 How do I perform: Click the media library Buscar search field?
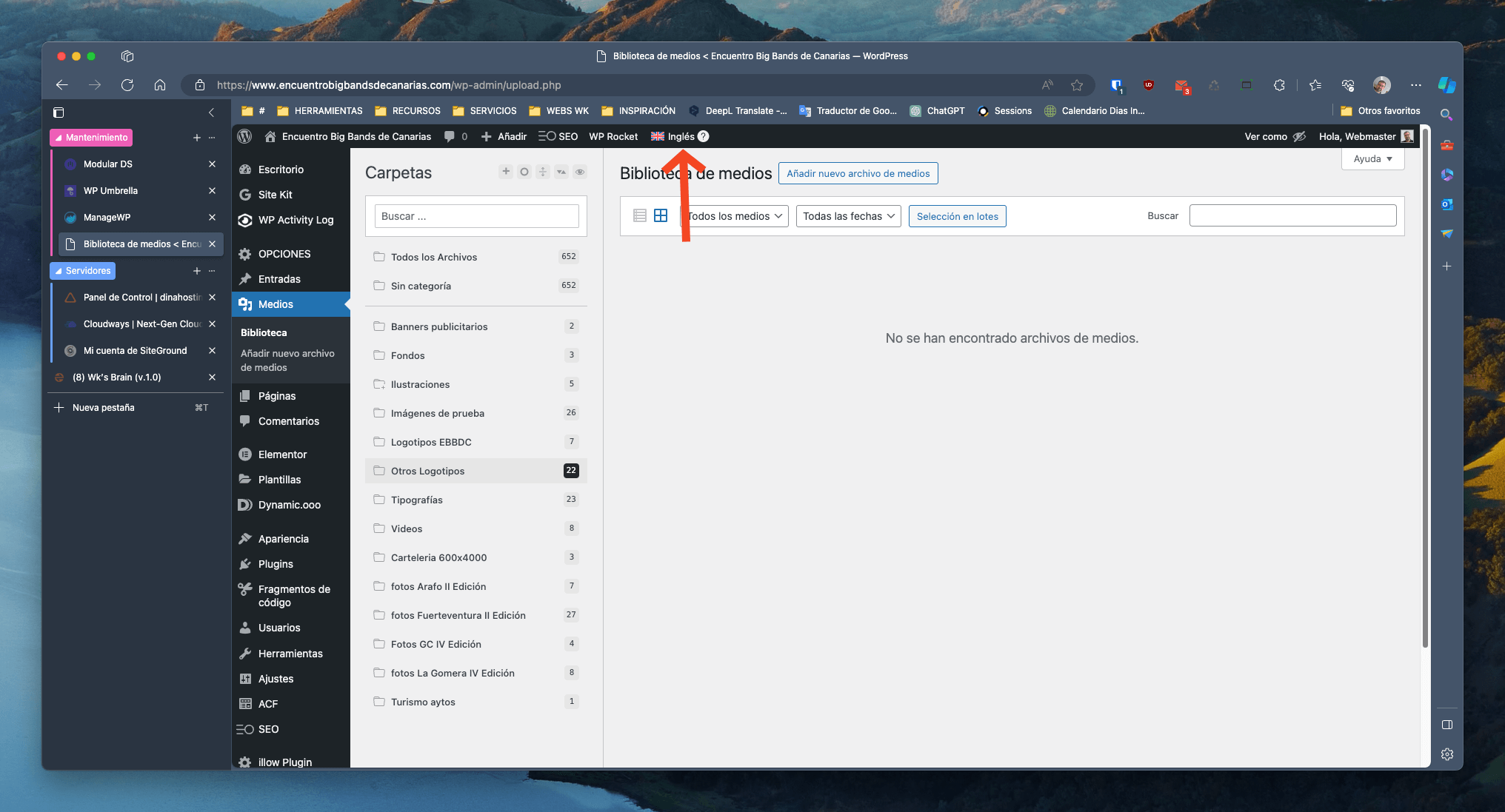click(1292, 215)
